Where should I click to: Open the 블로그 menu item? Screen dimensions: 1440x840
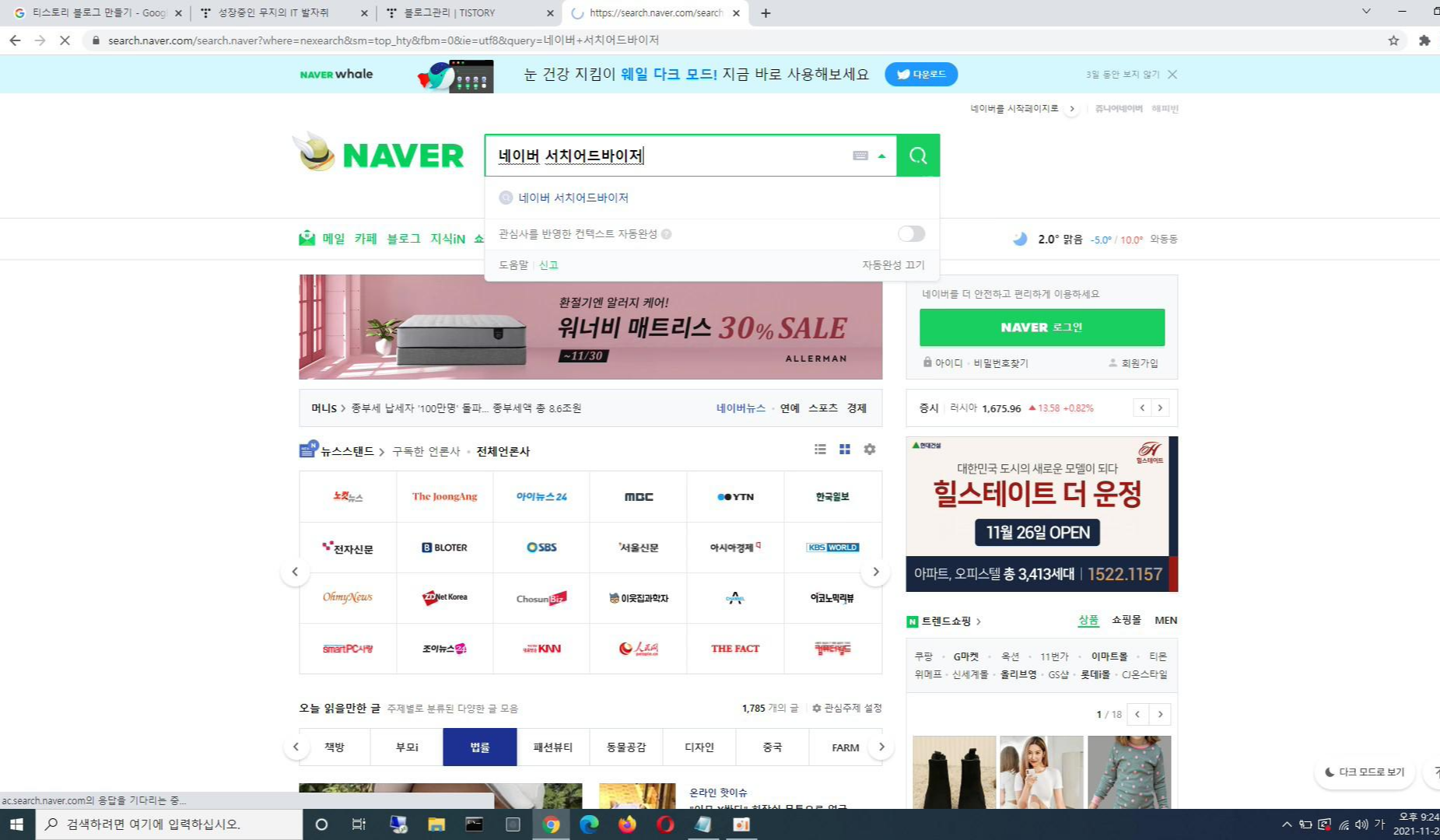[404, 239]
